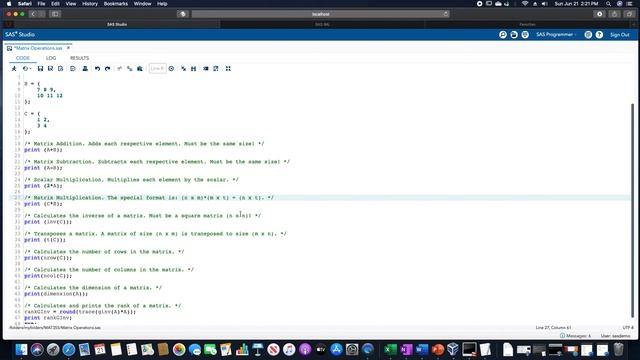
Task: Save the program with the disk icon
Action: pyautogui.click(x=40, y=69)
